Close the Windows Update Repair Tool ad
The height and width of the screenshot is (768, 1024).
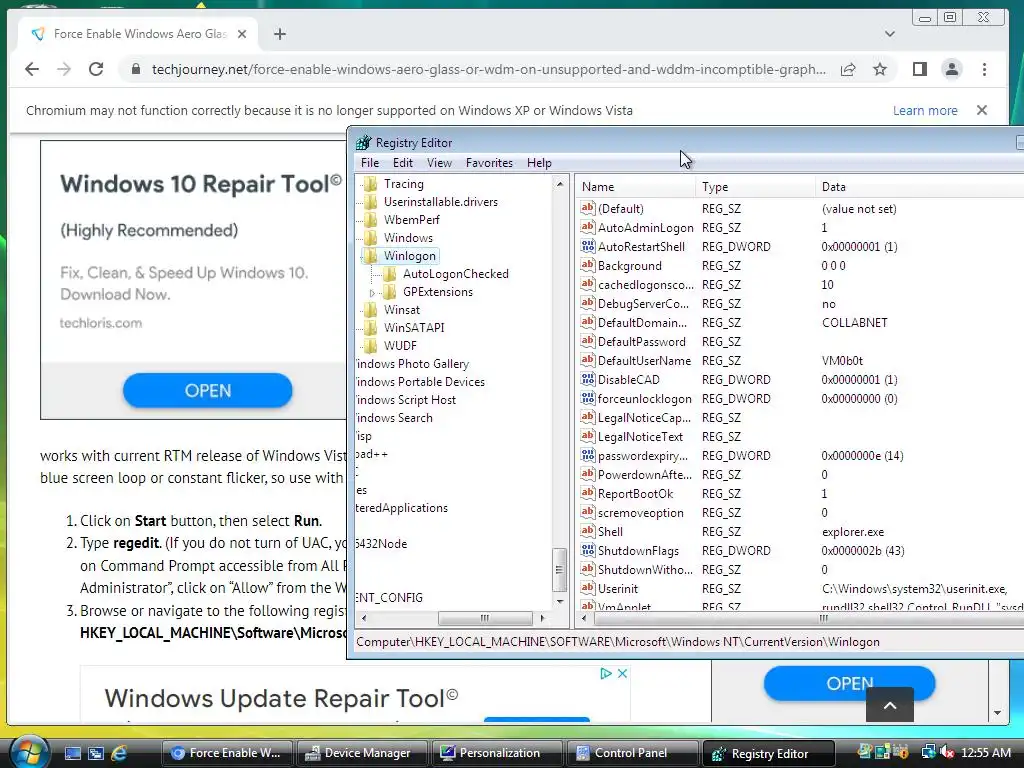pyautogui.click(x=622, y=673)
